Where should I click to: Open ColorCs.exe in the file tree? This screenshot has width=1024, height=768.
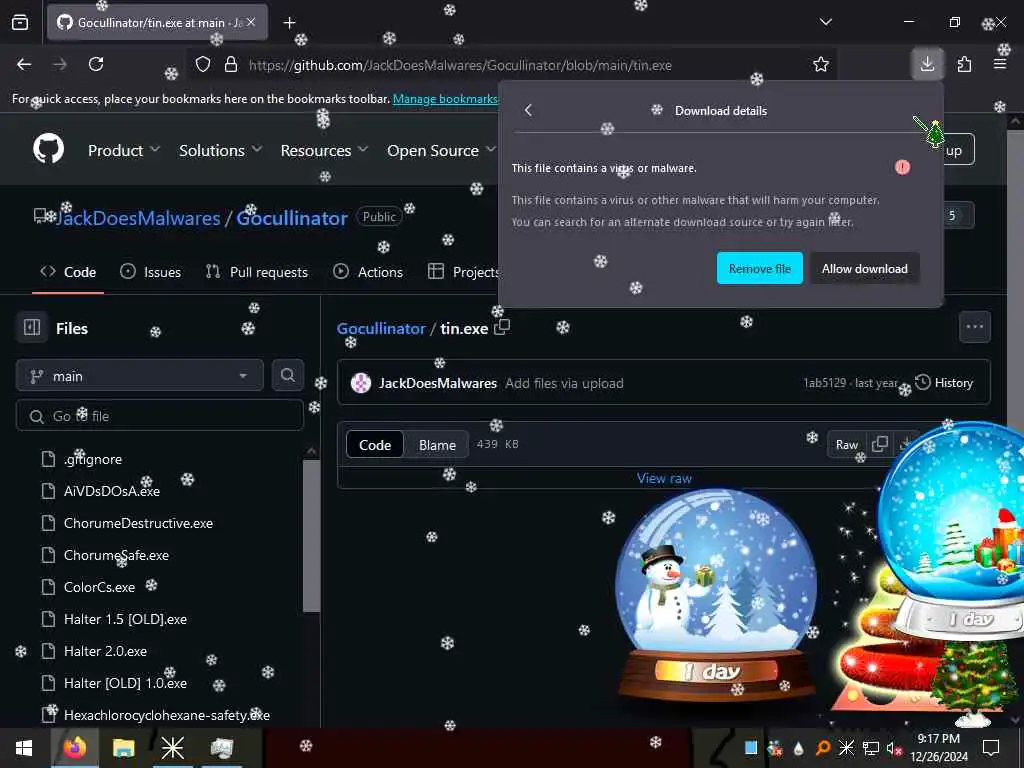pyautogui.click(x=99, y=587)
